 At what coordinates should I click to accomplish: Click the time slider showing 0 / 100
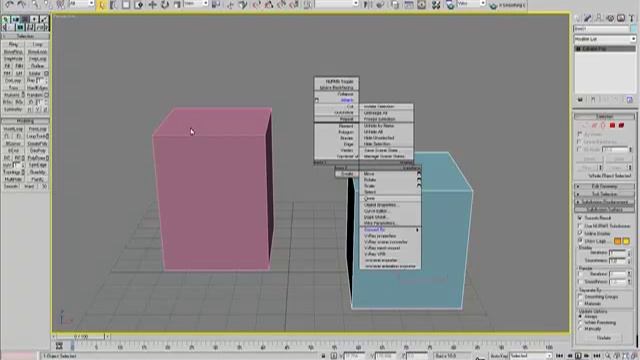coord(81,337)
